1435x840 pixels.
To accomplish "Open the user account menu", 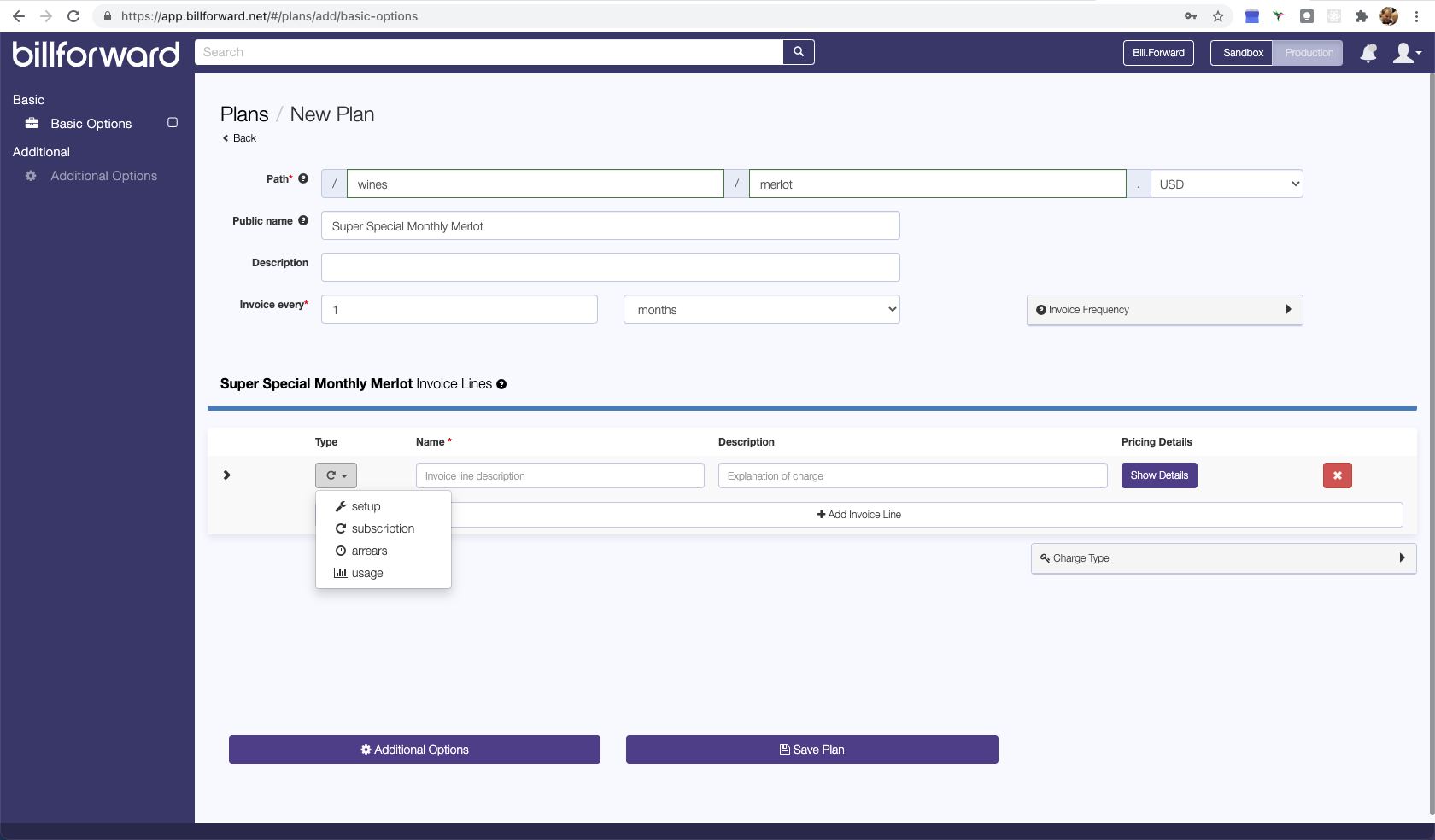I will (x=1407, y=53).
